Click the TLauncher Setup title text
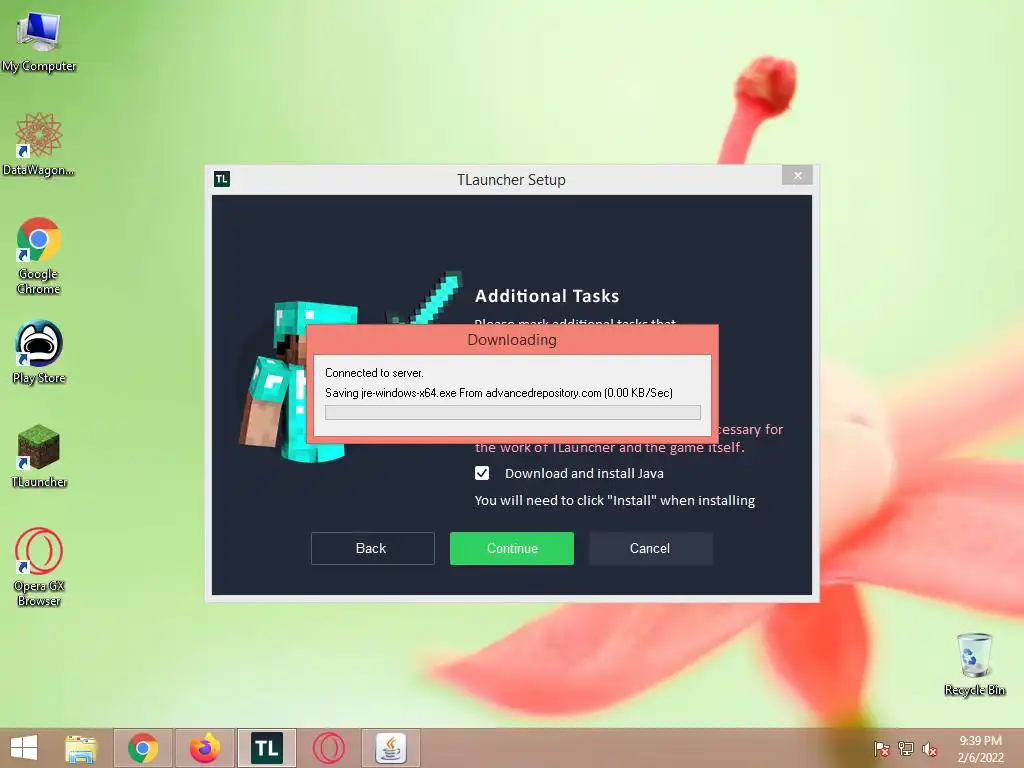Image resolution: width=1024 pixels, height=768 pixels. tap(511, 180)
